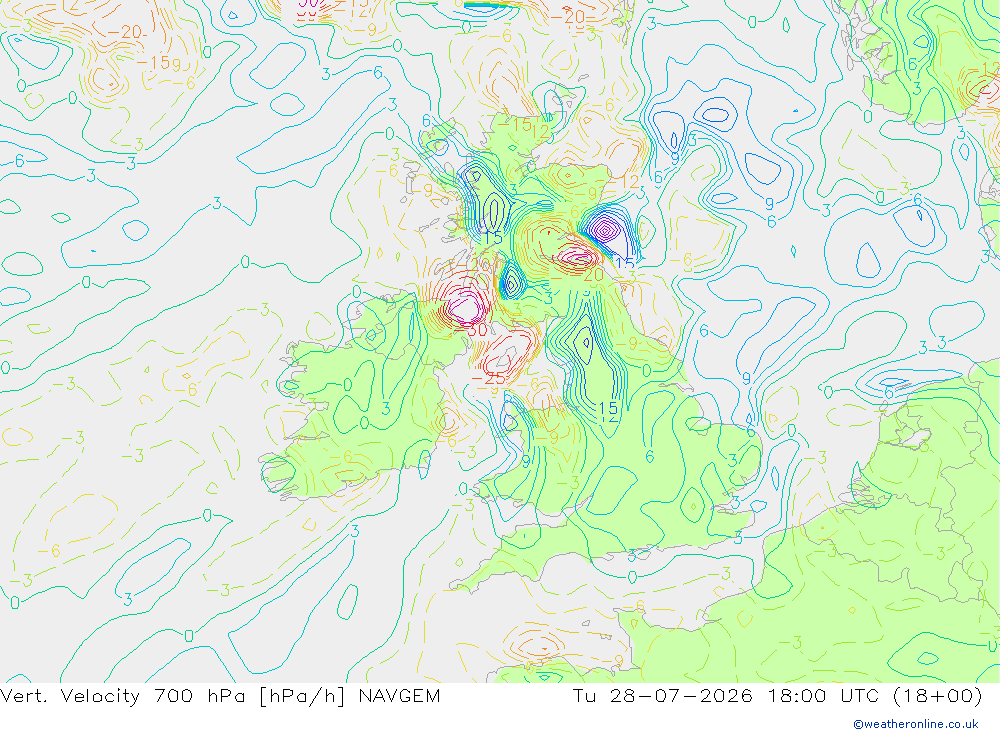Image resolution: width=1000 pixels, height=733 pixels.
Task: Click the date text 'Tu 28-07-2026 18:00 UTC (18+00)'
Action: 777,696
